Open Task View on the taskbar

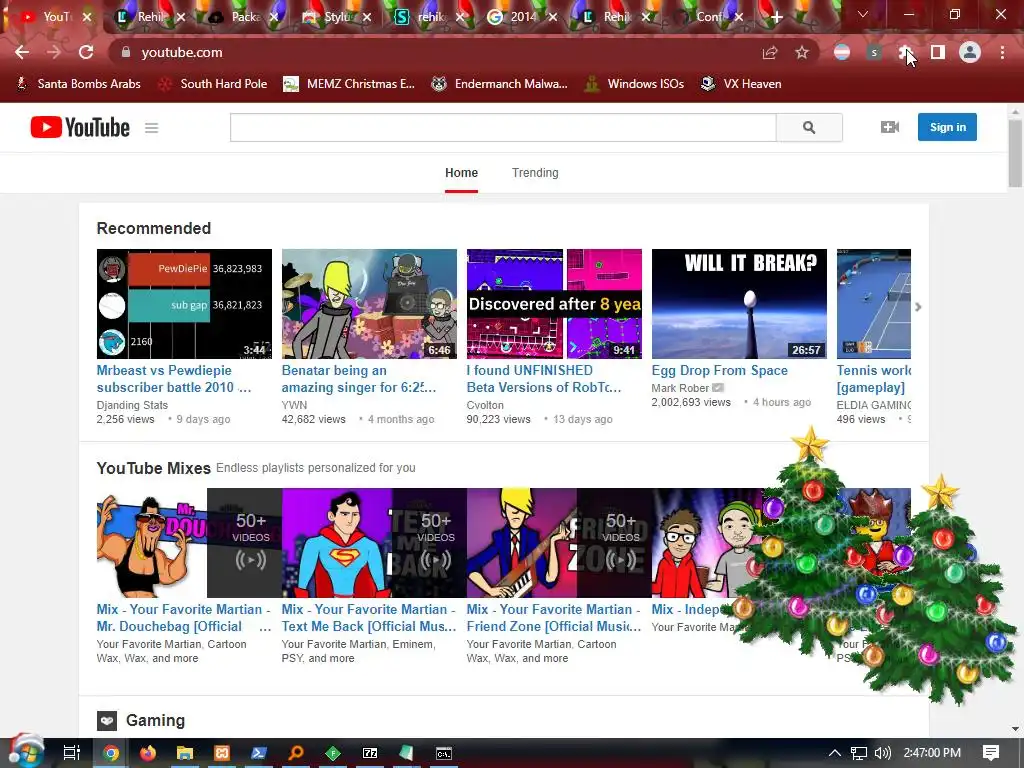pos(72,753)
